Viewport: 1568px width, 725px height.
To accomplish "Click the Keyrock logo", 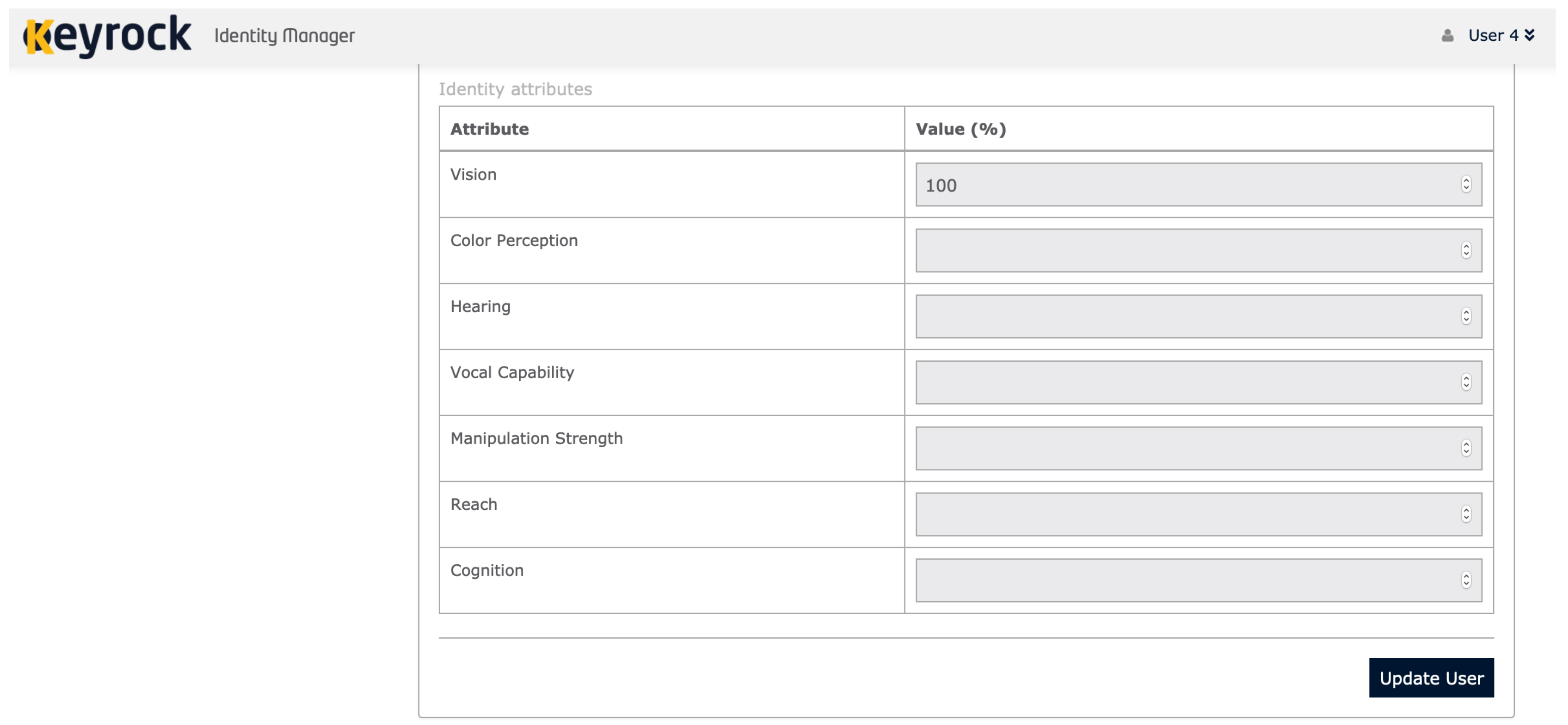I will [107, 36].
